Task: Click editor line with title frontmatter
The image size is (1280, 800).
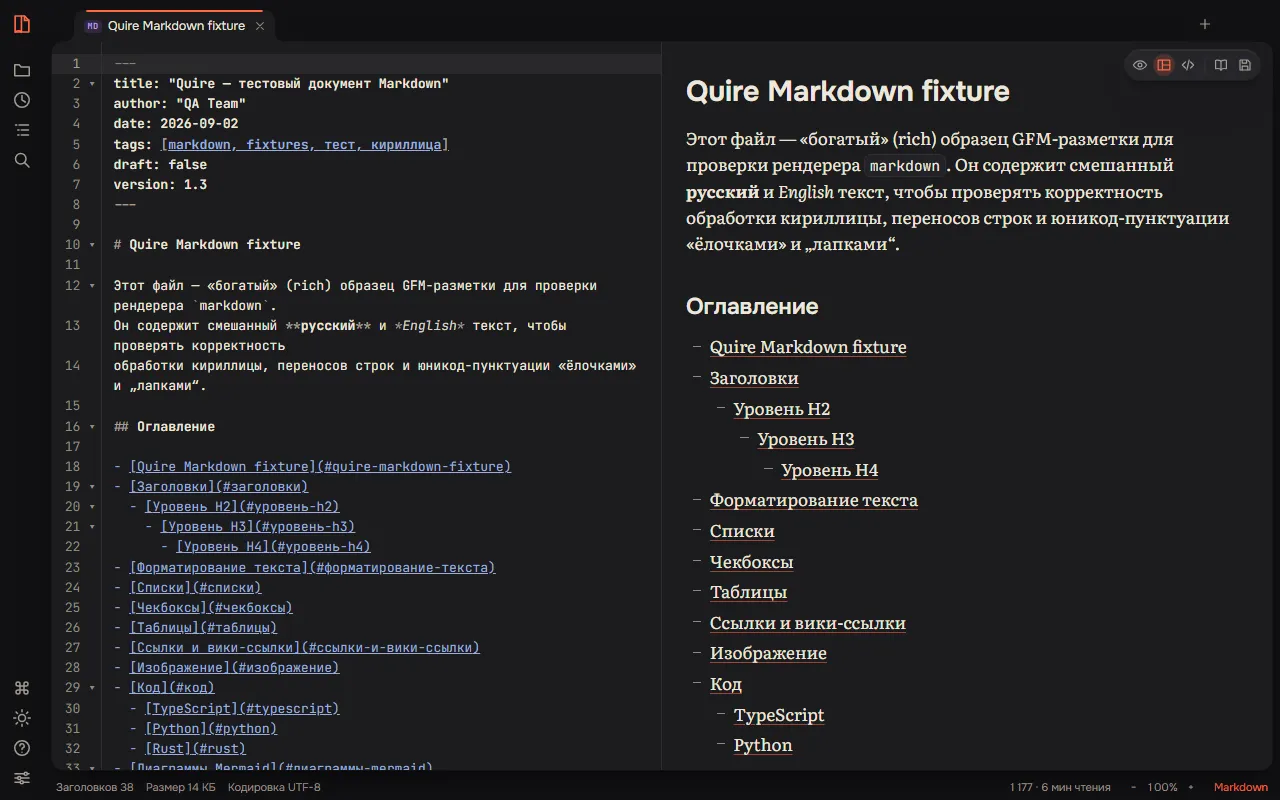Action: pyautogui.click(x=281, y=84)
